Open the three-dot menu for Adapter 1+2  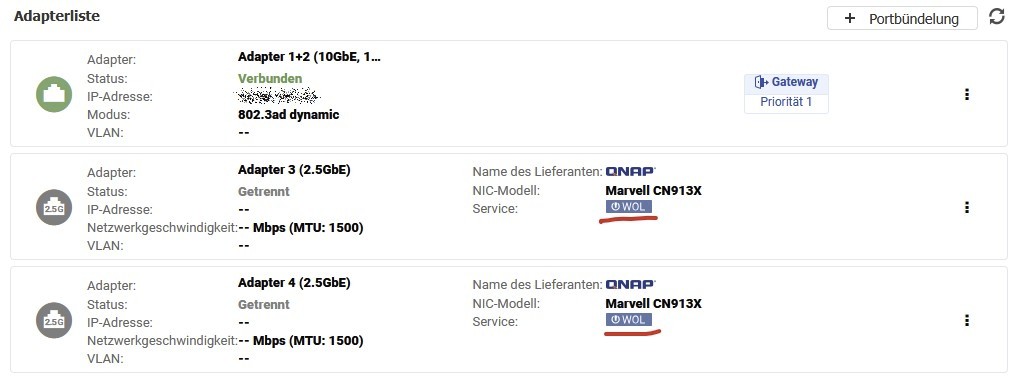click(967, 94)
